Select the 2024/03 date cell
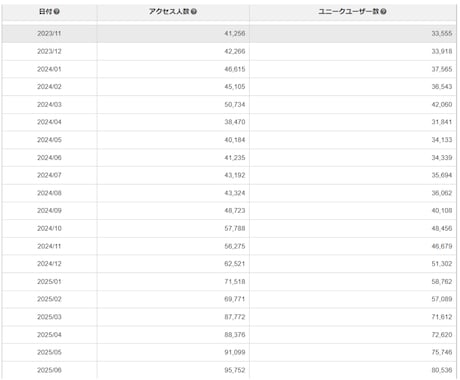Viewport: 460px width, 380px height. pos(49,104)
